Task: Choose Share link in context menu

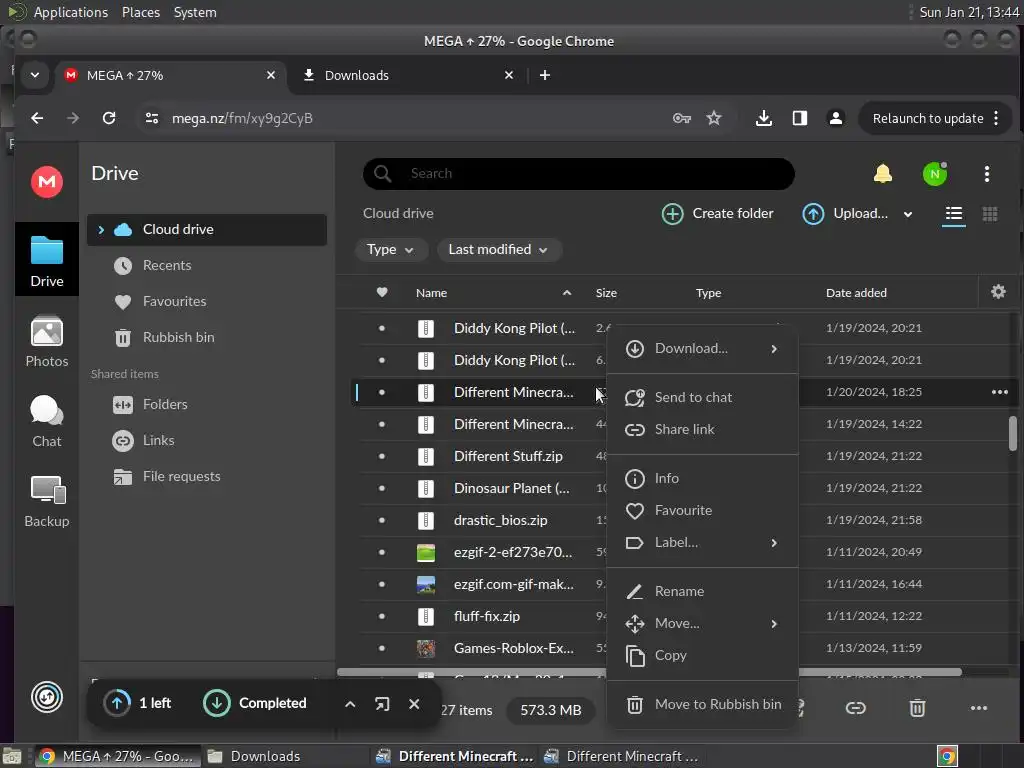Action: point(702,429)
